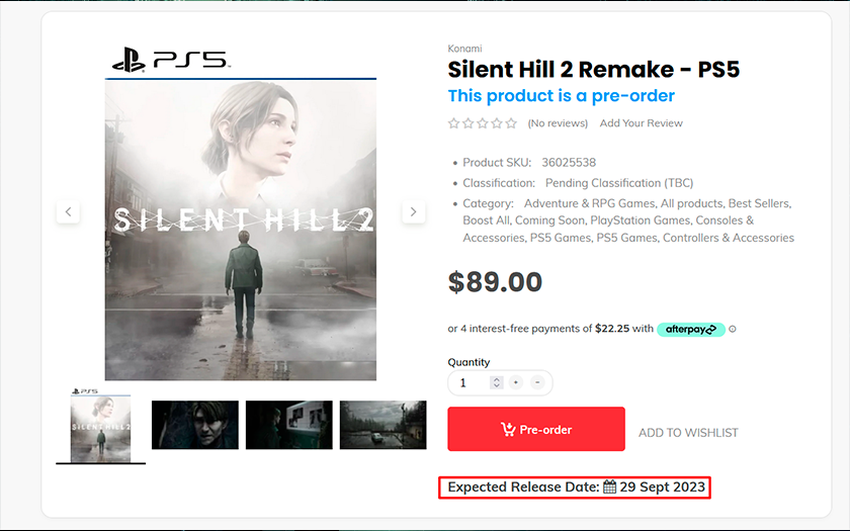Viewport: 850px width, 531px height.
Task: Select the fourth foggy street thumbnail
Action: [x=383, y=425]
